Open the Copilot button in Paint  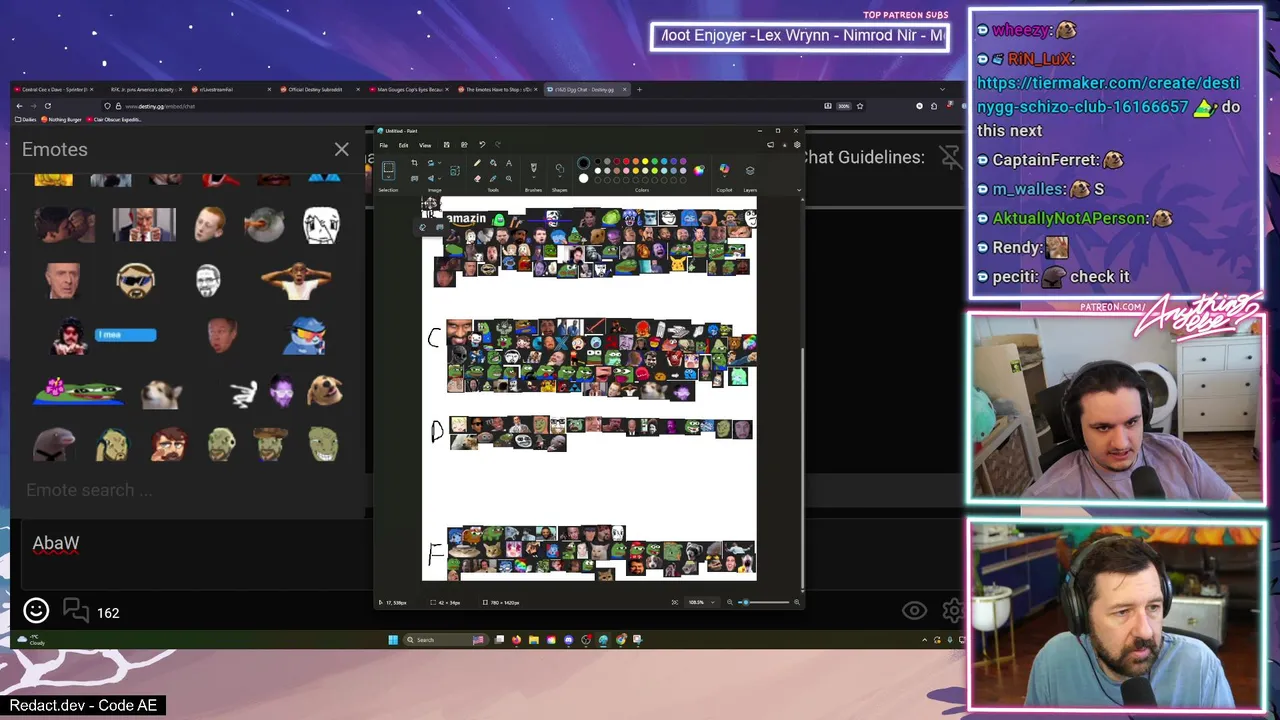[x=724, y=168]
